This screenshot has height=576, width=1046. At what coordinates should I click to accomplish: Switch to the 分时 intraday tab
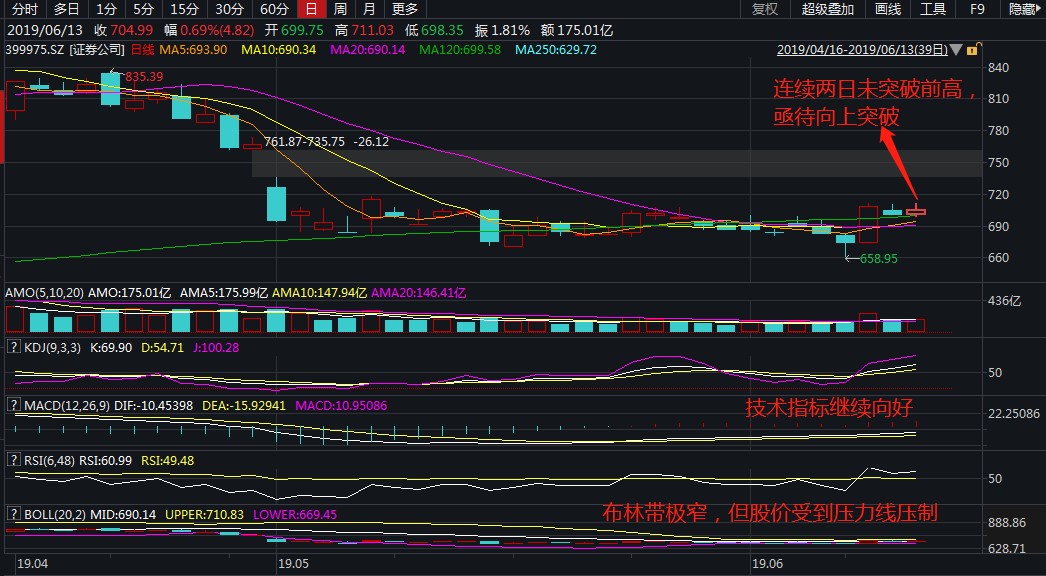pyautogui.click(x=25, y=9)
